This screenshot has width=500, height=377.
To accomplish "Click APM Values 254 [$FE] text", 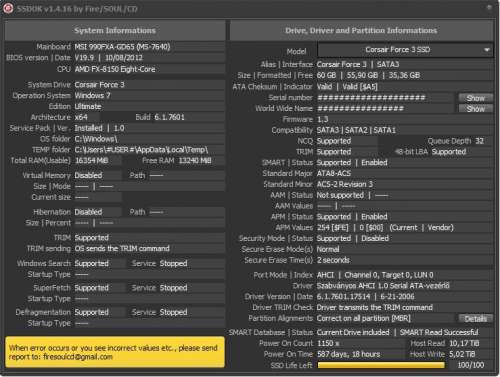I will [332, 228].
